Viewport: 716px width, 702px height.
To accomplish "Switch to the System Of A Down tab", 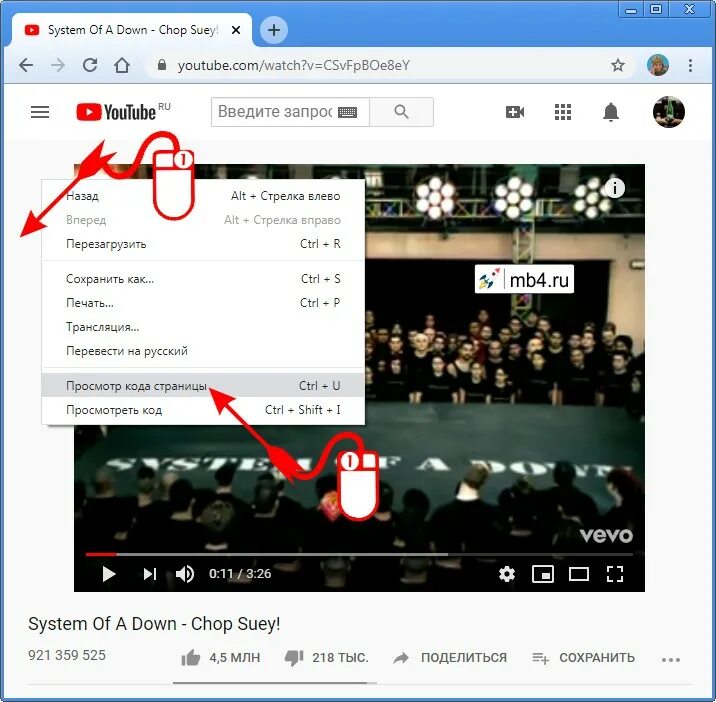I will (x=132, y=30).
